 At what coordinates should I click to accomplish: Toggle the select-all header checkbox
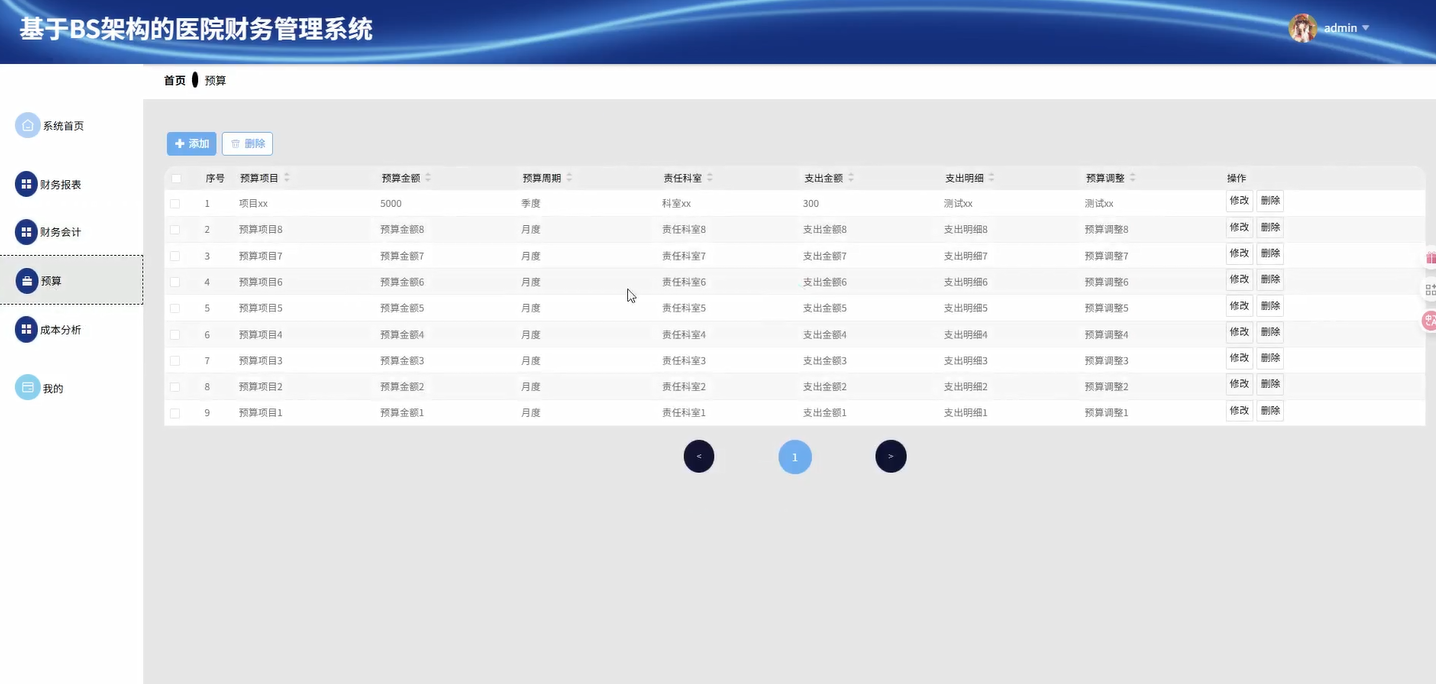coord(176,178)
